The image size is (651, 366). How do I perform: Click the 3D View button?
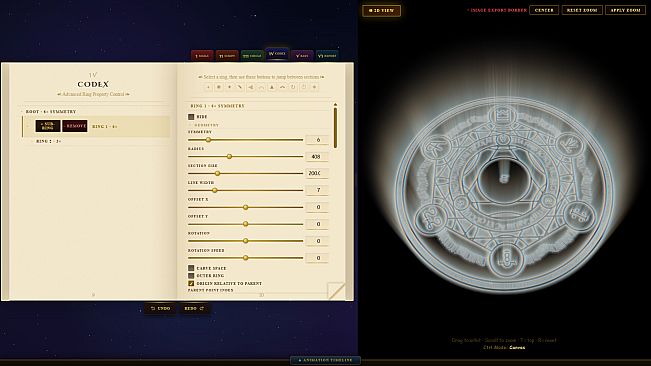382,10
